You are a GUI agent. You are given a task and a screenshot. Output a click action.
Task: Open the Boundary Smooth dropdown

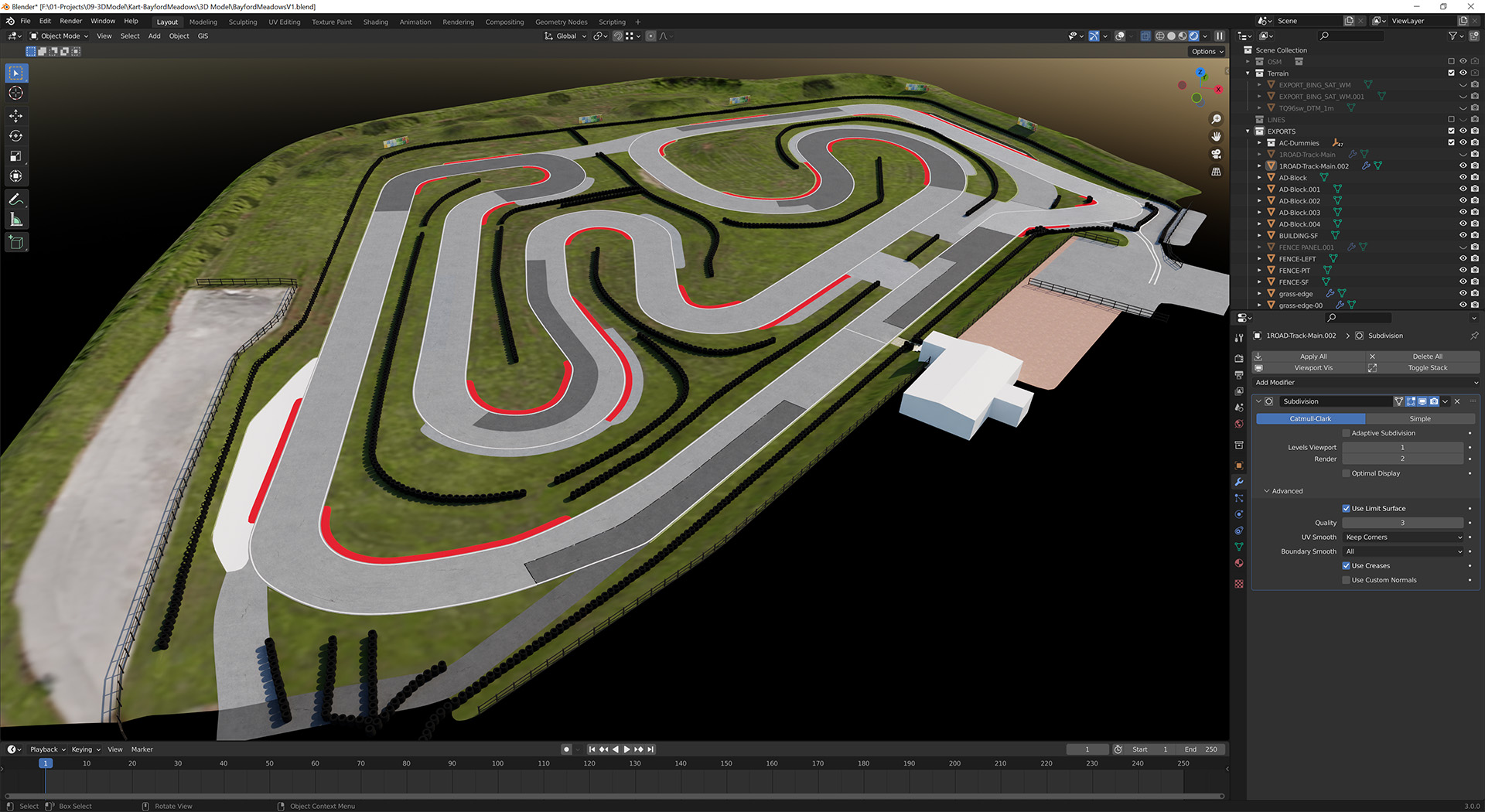pos(1404,552)
